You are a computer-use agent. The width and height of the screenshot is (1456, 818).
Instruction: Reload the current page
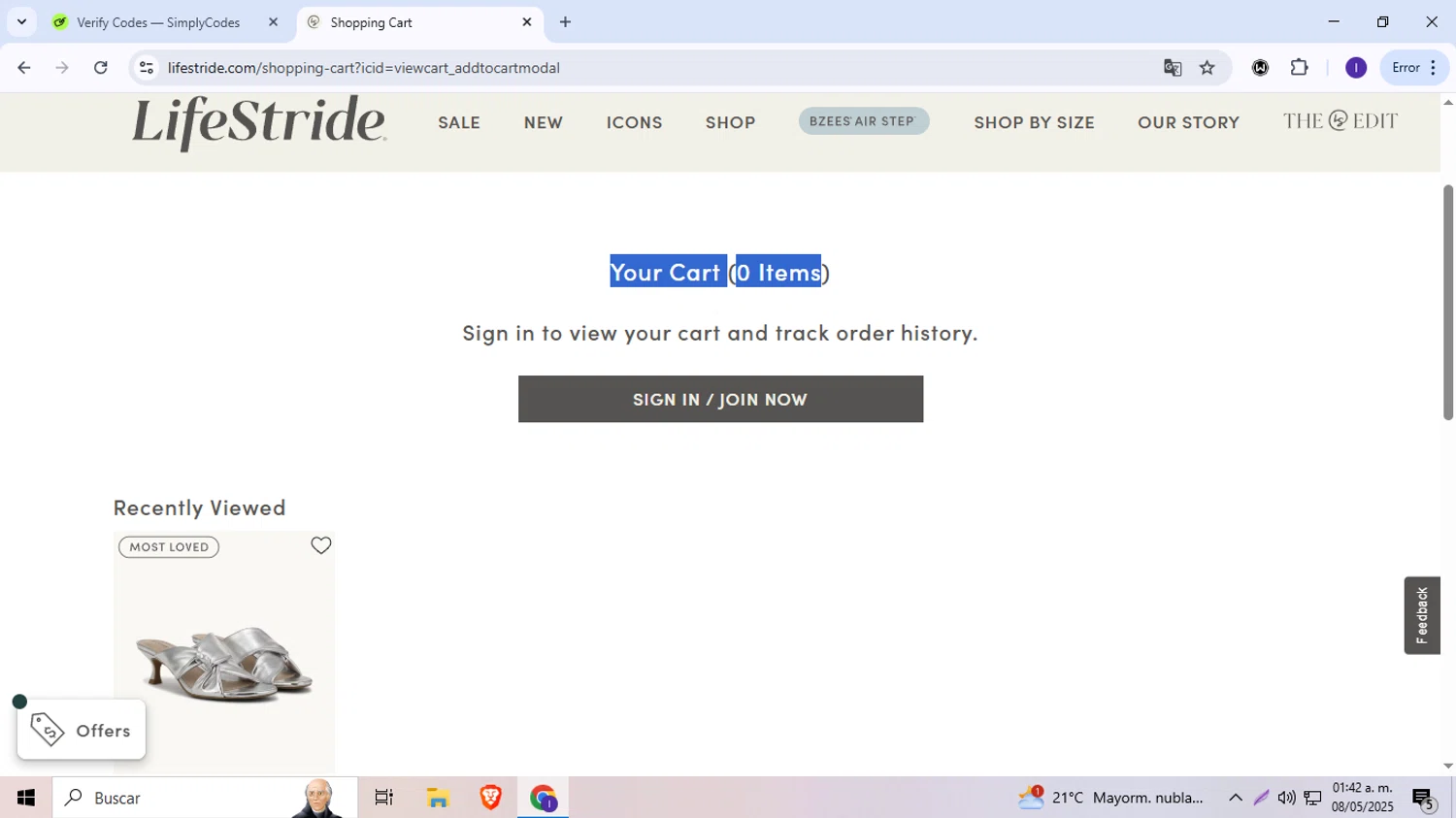pyautogui.click(x=101, y=68)
